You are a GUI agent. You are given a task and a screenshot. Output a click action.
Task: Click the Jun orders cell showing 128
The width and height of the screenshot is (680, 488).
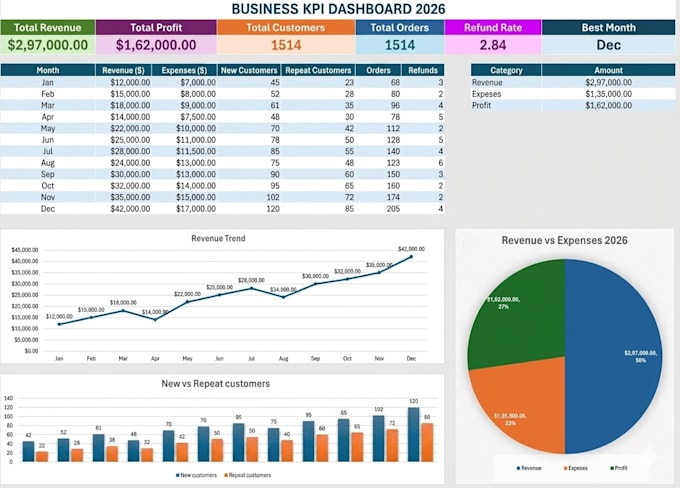pyautogui.click(x=378, y=140)
